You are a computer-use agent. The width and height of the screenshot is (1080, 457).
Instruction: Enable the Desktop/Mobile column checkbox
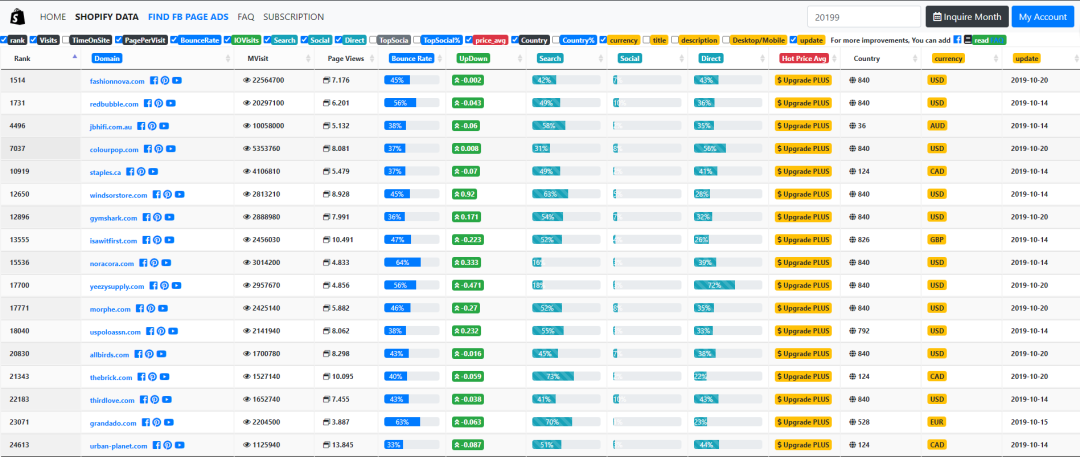pos(726,40)
